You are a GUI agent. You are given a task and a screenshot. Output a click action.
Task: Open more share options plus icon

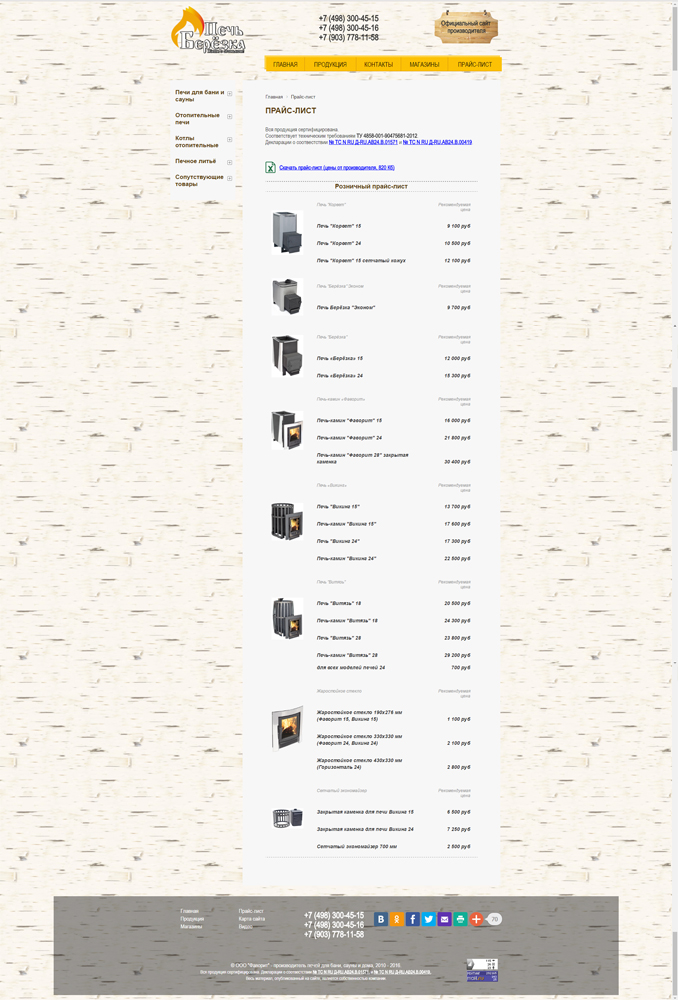click(x=476, y=919)
